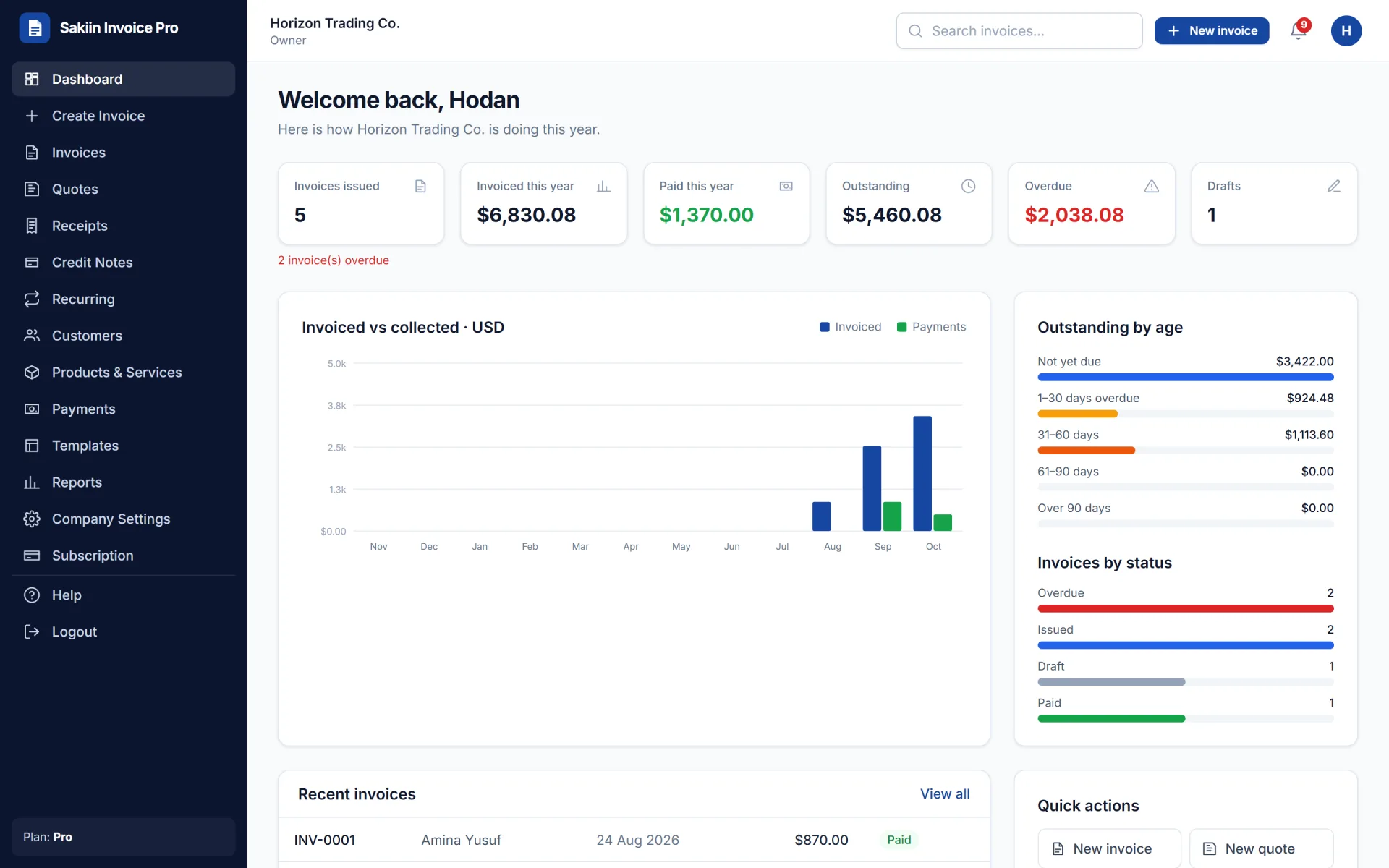Screen dimensions: 1389x868
Task: Click the Recurring arrows icon in sidebar
Action: tap(32, 299)
